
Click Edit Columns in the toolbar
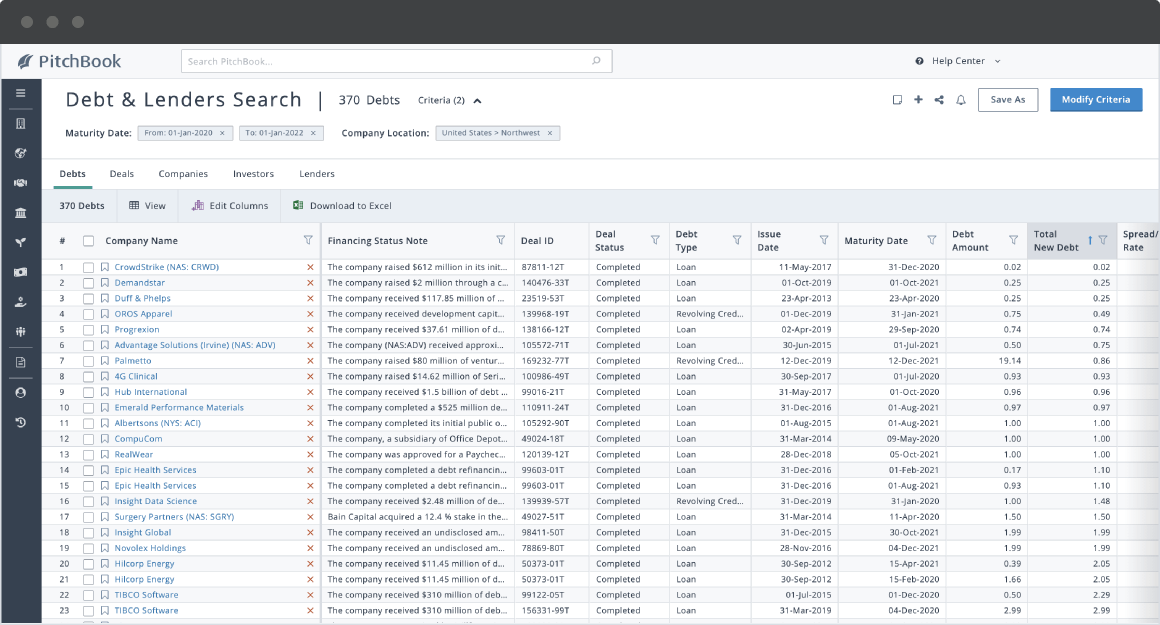pyautogui.click(x=230, y=206)
